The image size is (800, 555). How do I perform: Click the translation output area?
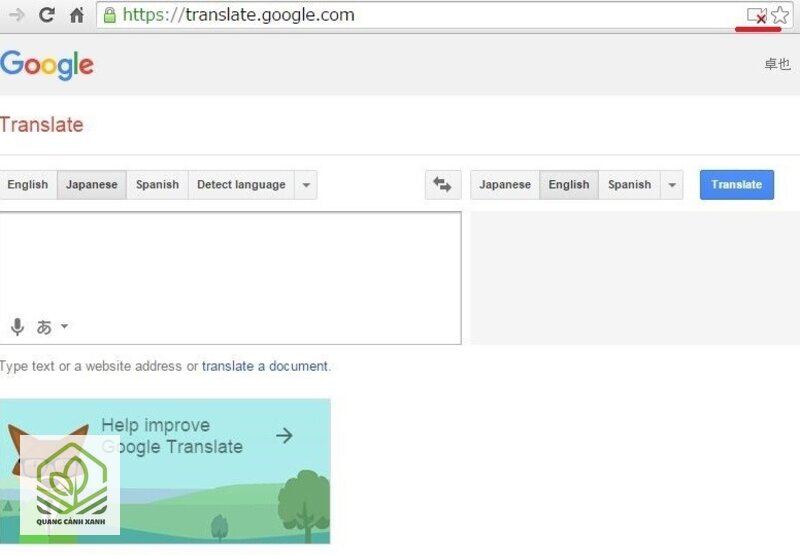pos(635,278)
